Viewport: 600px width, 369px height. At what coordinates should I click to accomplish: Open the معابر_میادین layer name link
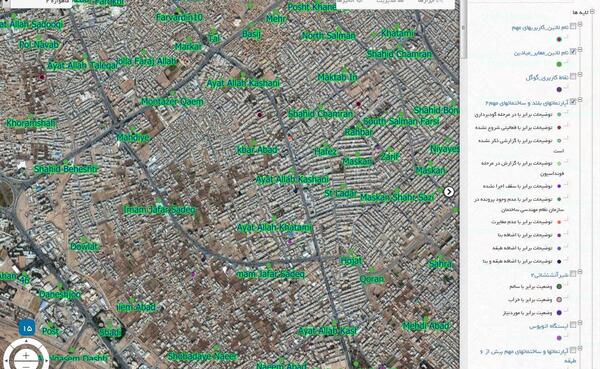coord(541,53)
